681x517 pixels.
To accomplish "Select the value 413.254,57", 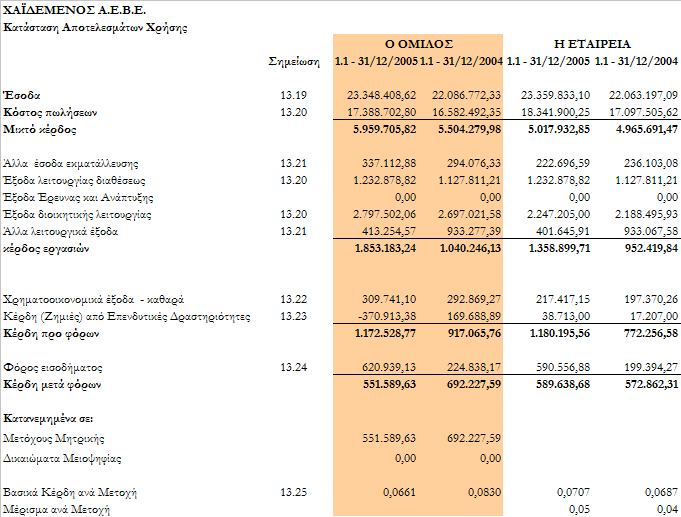I will pos(389,232).
